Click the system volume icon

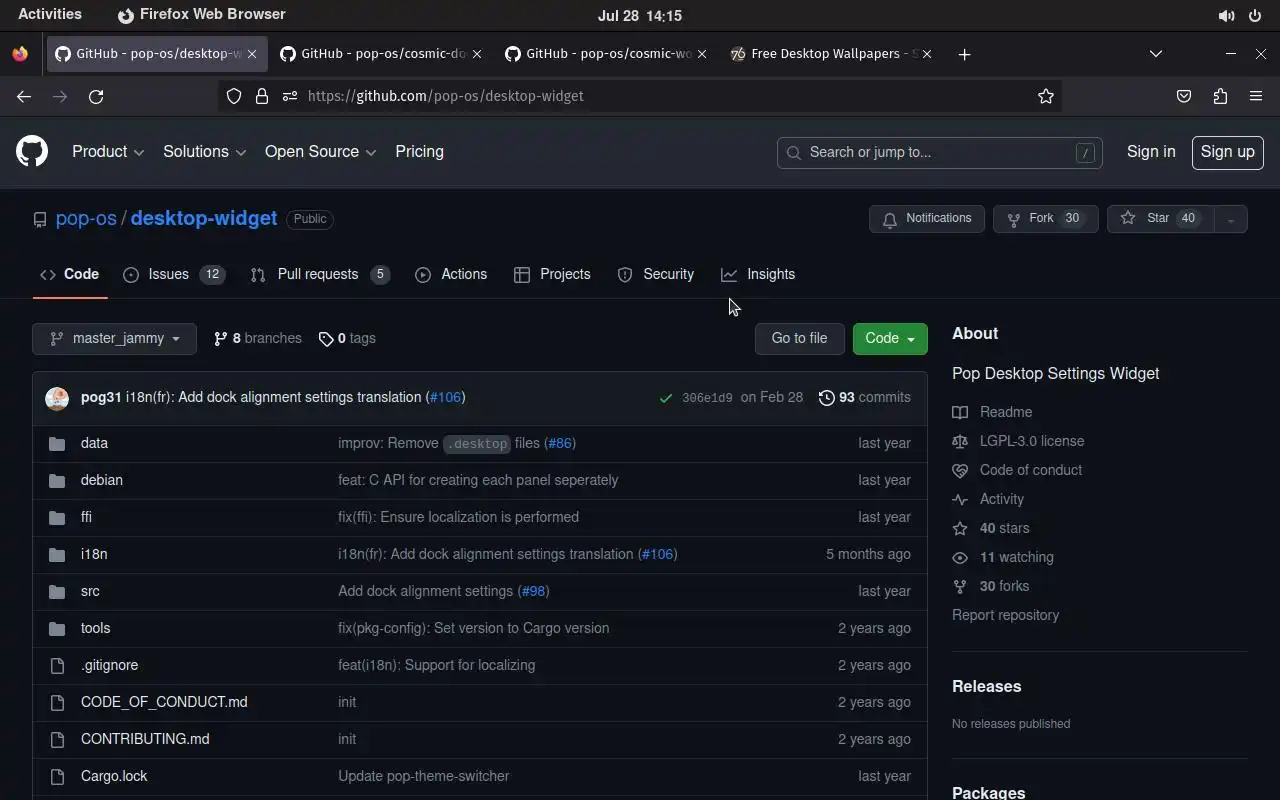1226,16
